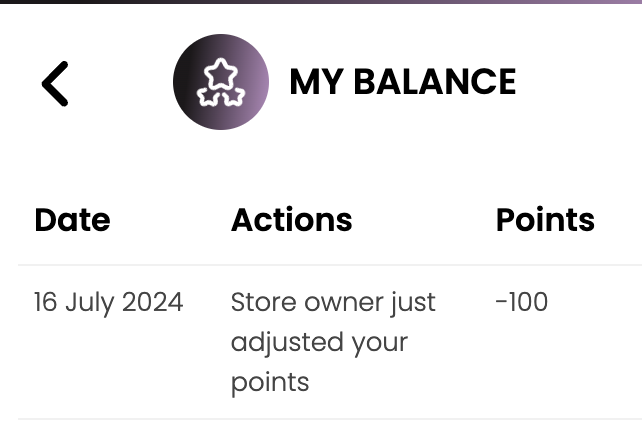Click the word 'points' ending the action text
Image resolution: width=642 pixels, height=424 pixels.
[x=269, y=382]
